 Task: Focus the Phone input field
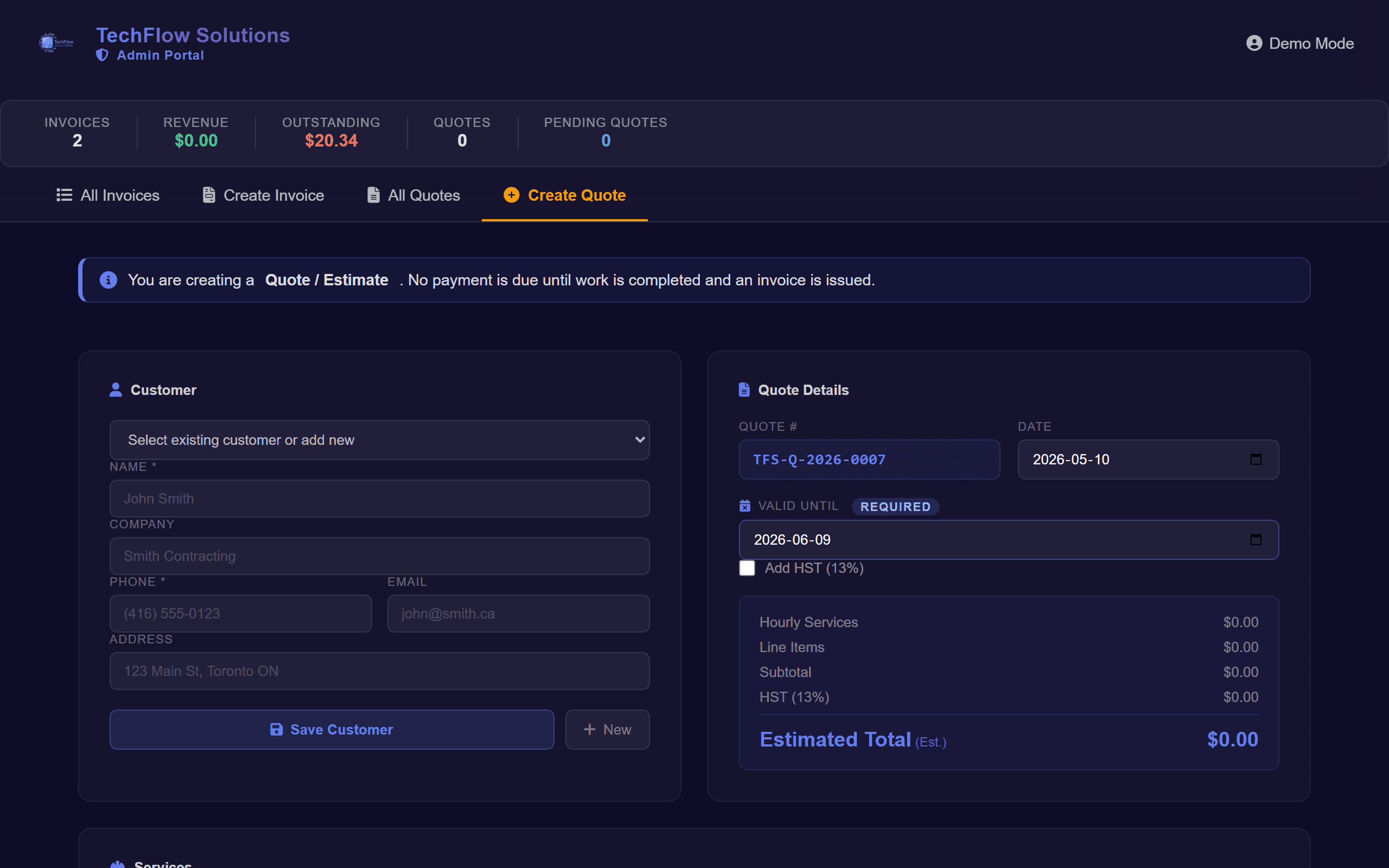pyautogui.click(x=240, y=614)
